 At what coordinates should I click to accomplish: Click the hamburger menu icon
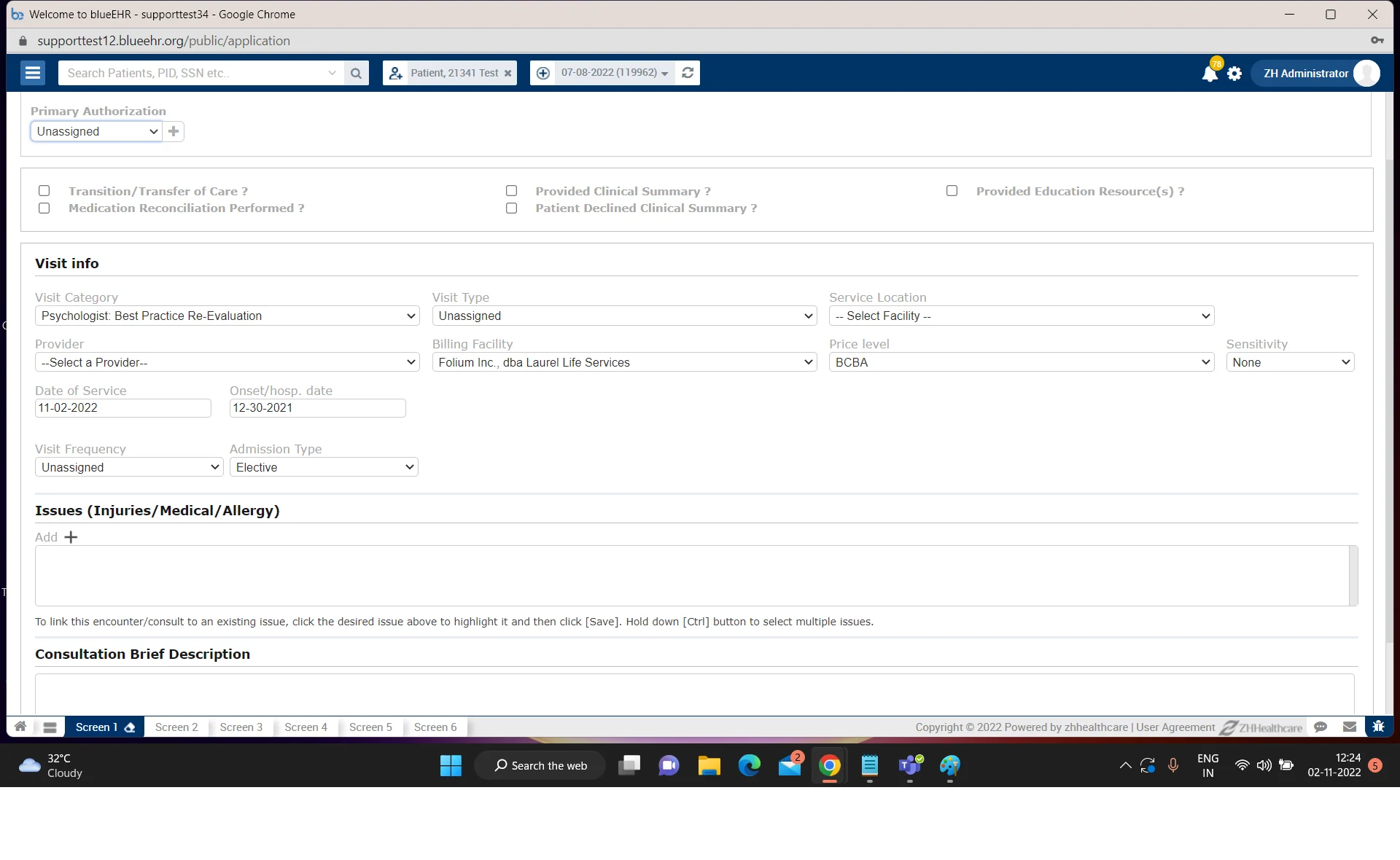[x=32, y=73]
